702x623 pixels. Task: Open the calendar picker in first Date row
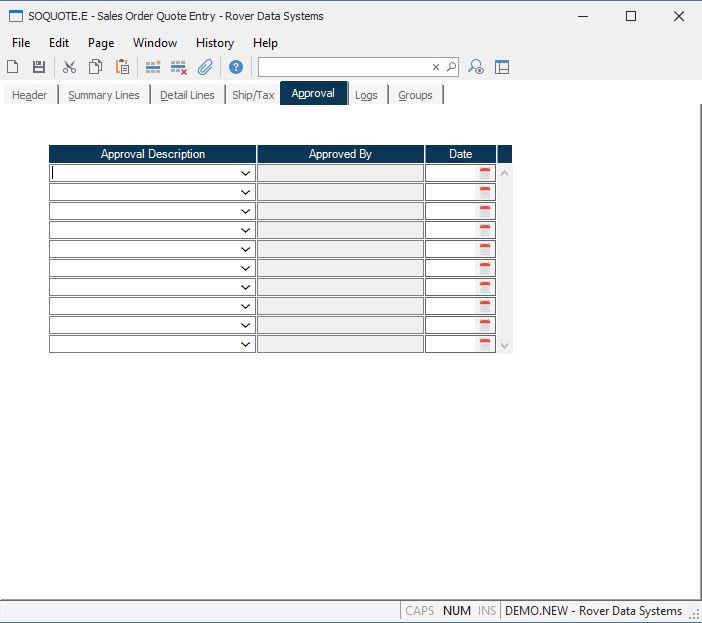pyautogui.click(x=485, y=173)
